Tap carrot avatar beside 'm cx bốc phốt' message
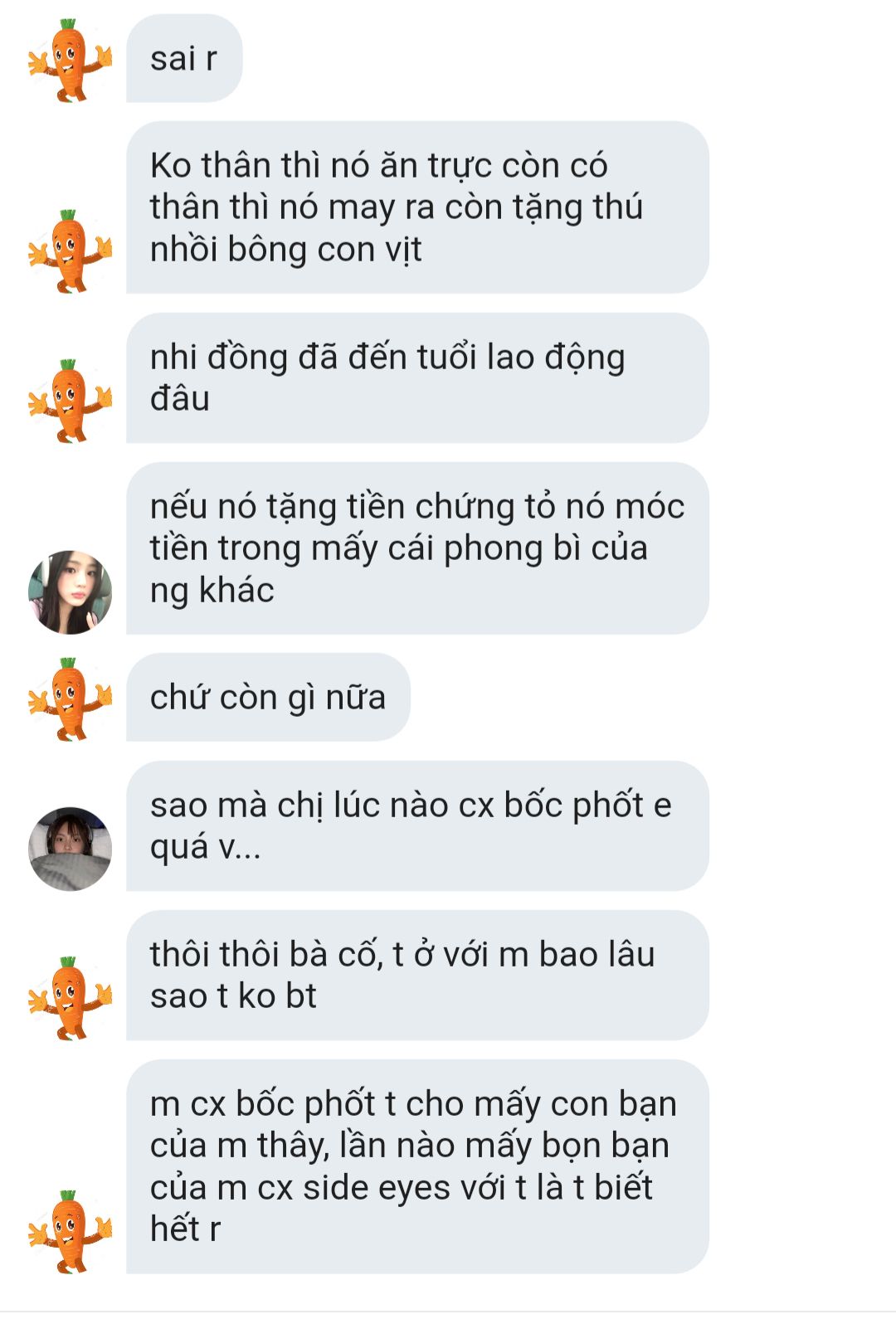This screenshot has height=1324, width=896. (70, 1231)
